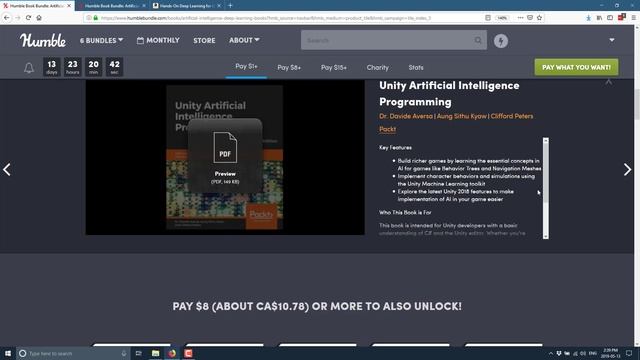This screenshot has height=360, width=640.
Task: Switch to the Stats tab
Action: pos(416,67)
